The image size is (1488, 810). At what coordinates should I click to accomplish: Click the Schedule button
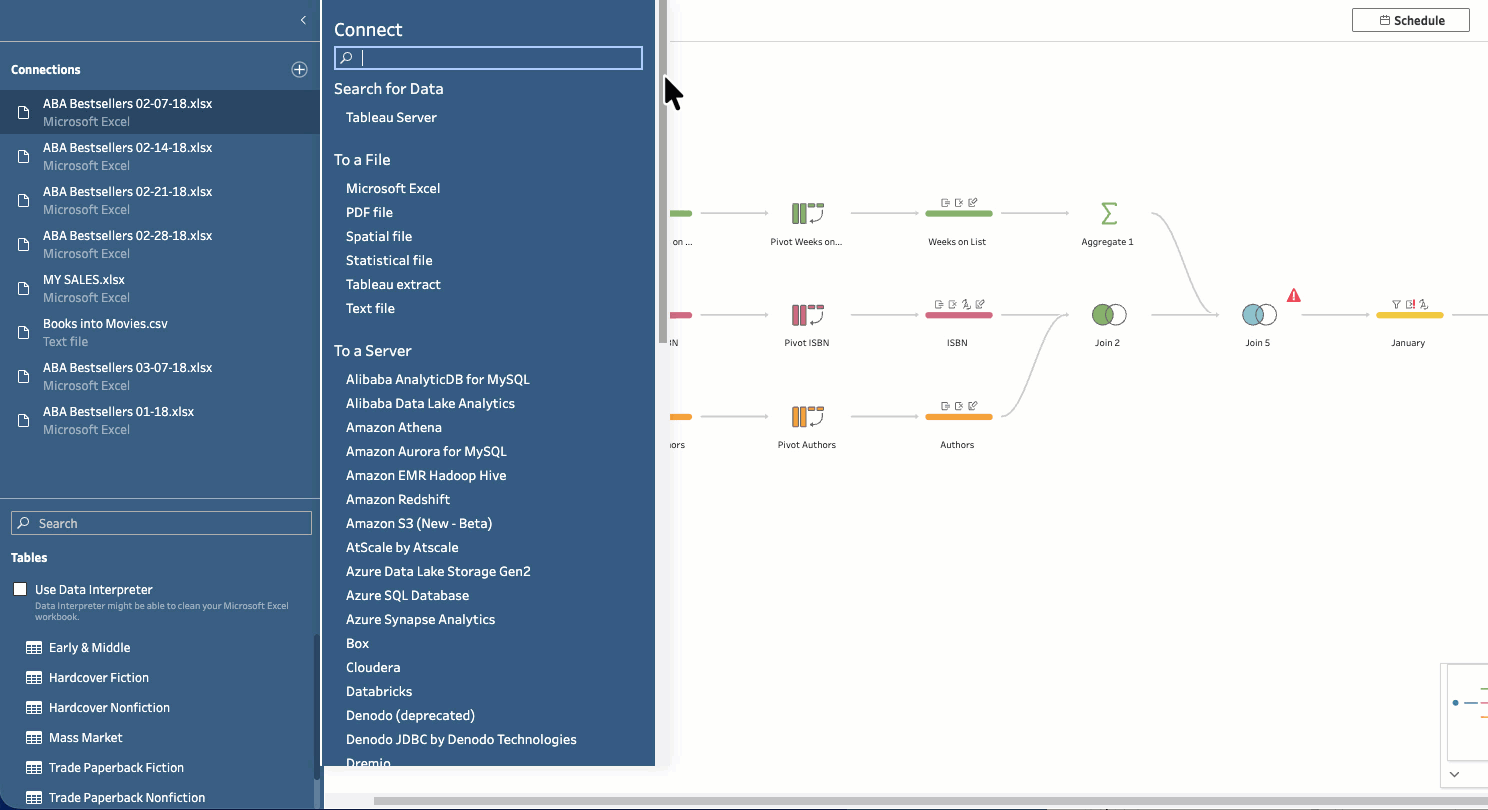(x=1410, y=20)
